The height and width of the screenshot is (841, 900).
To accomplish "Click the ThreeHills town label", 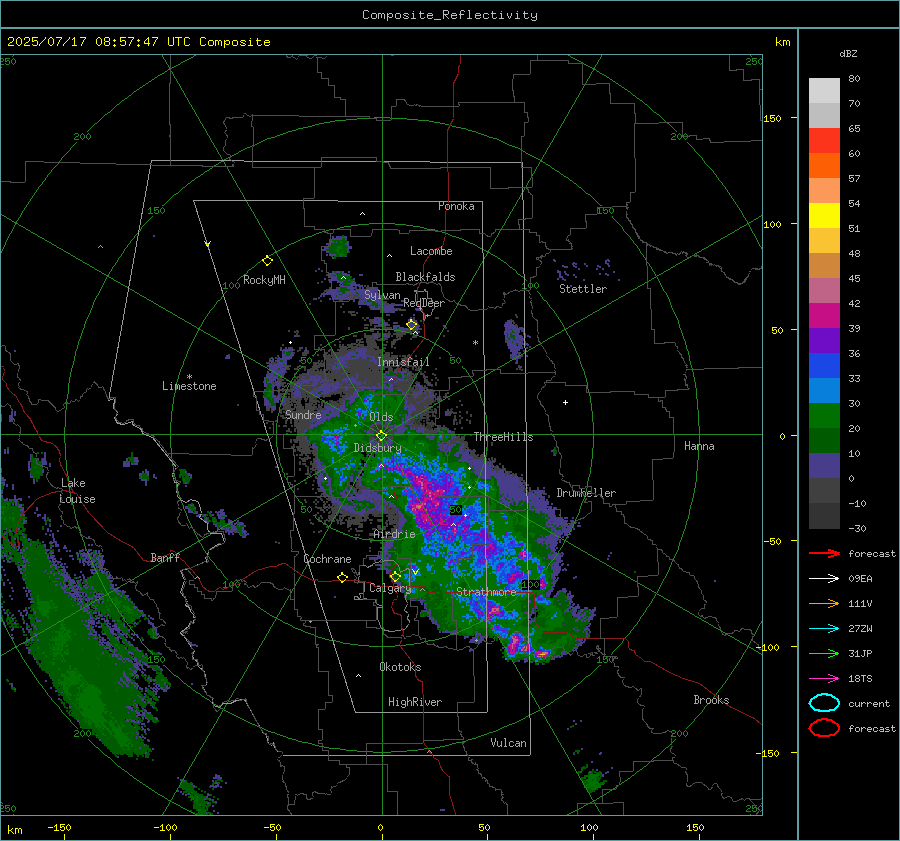I will coord(503,437).
